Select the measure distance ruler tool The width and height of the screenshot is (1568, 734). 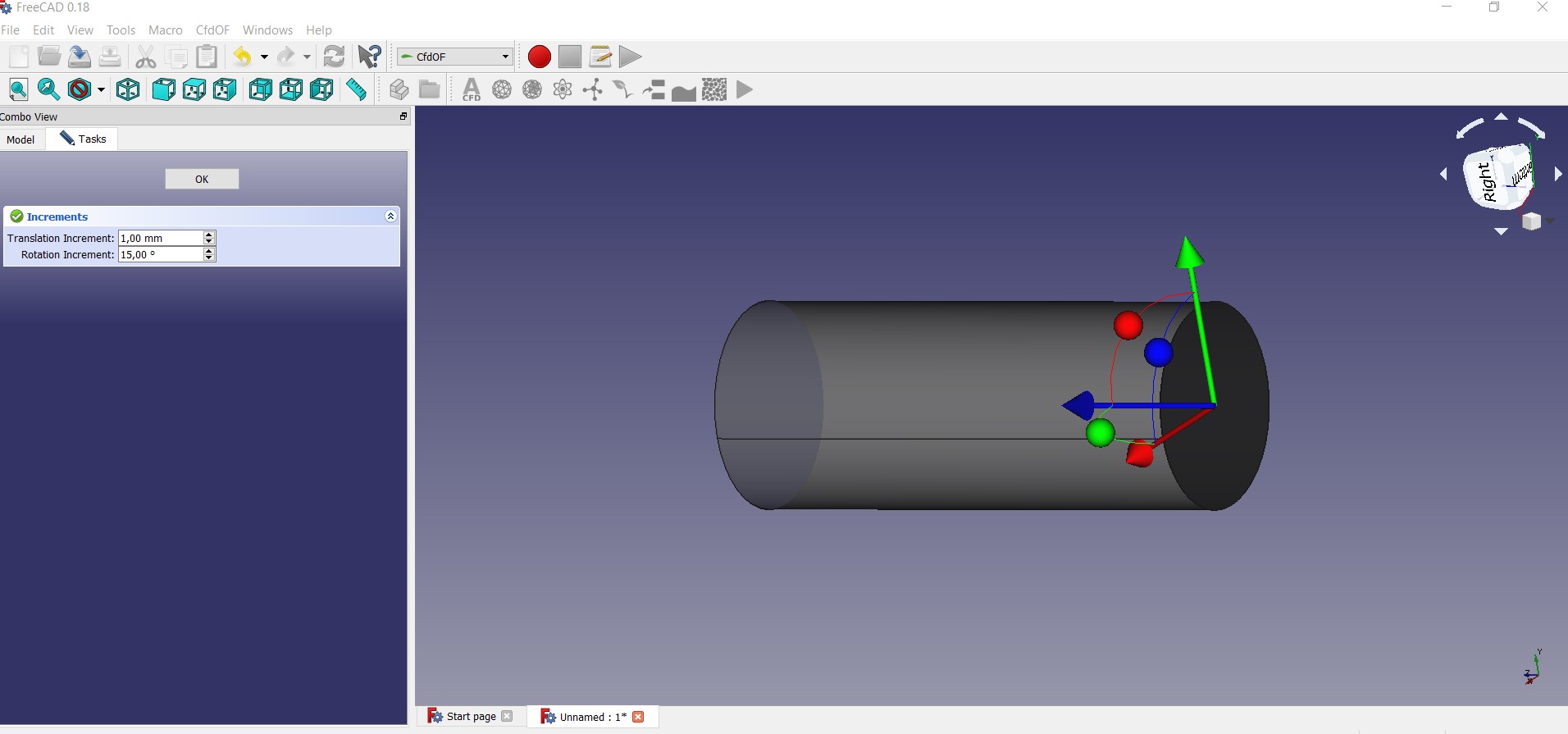click(356, 89)
